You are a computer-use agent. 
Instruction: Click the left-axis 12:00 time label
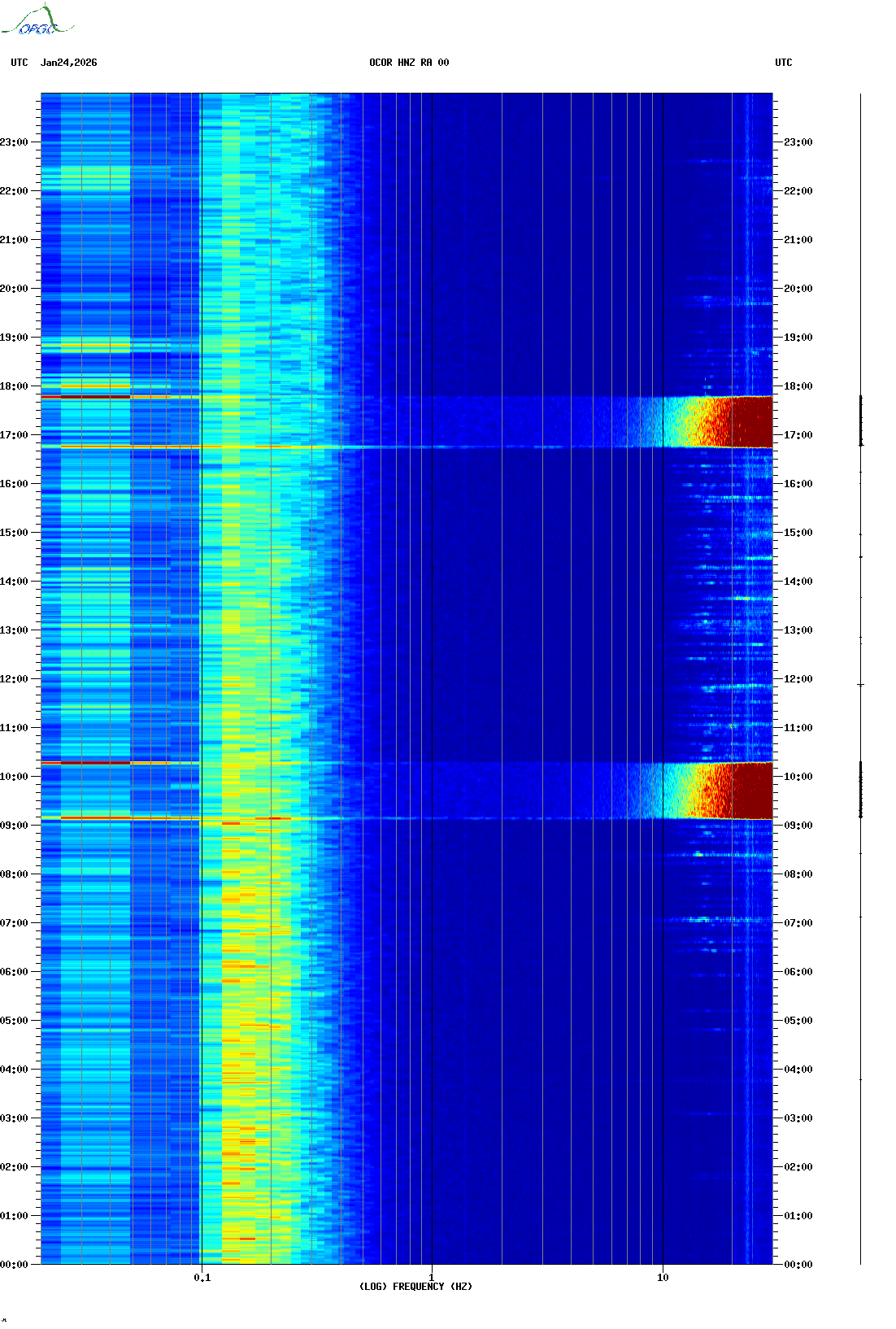(x=14, y=679)
